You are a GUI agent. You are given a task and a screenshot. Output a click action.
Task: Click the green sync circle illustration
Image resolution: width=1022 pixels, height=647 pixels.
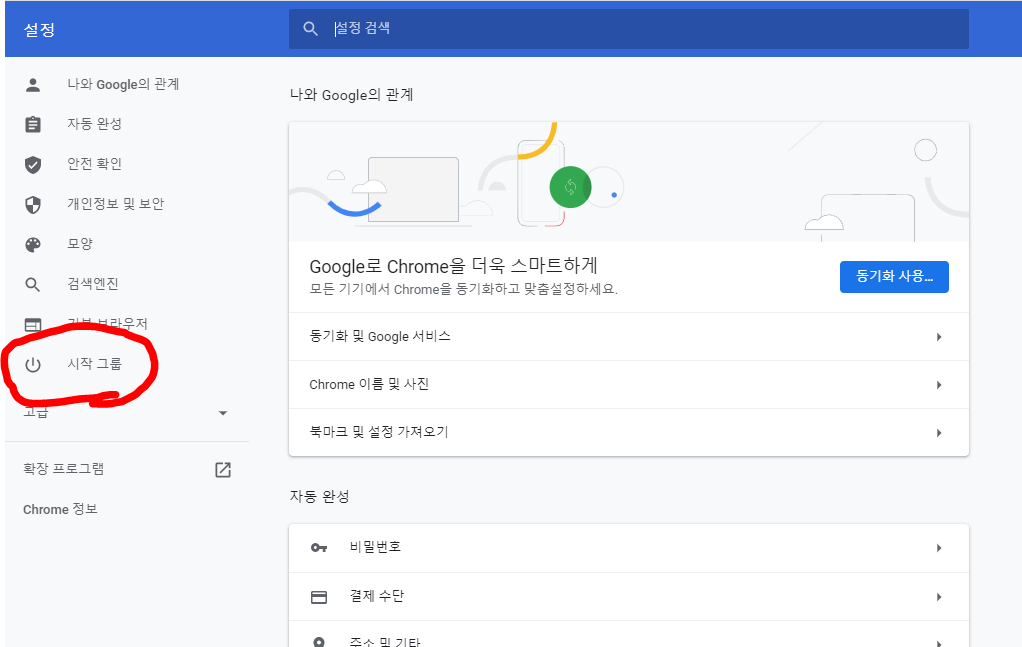point(570,187)
